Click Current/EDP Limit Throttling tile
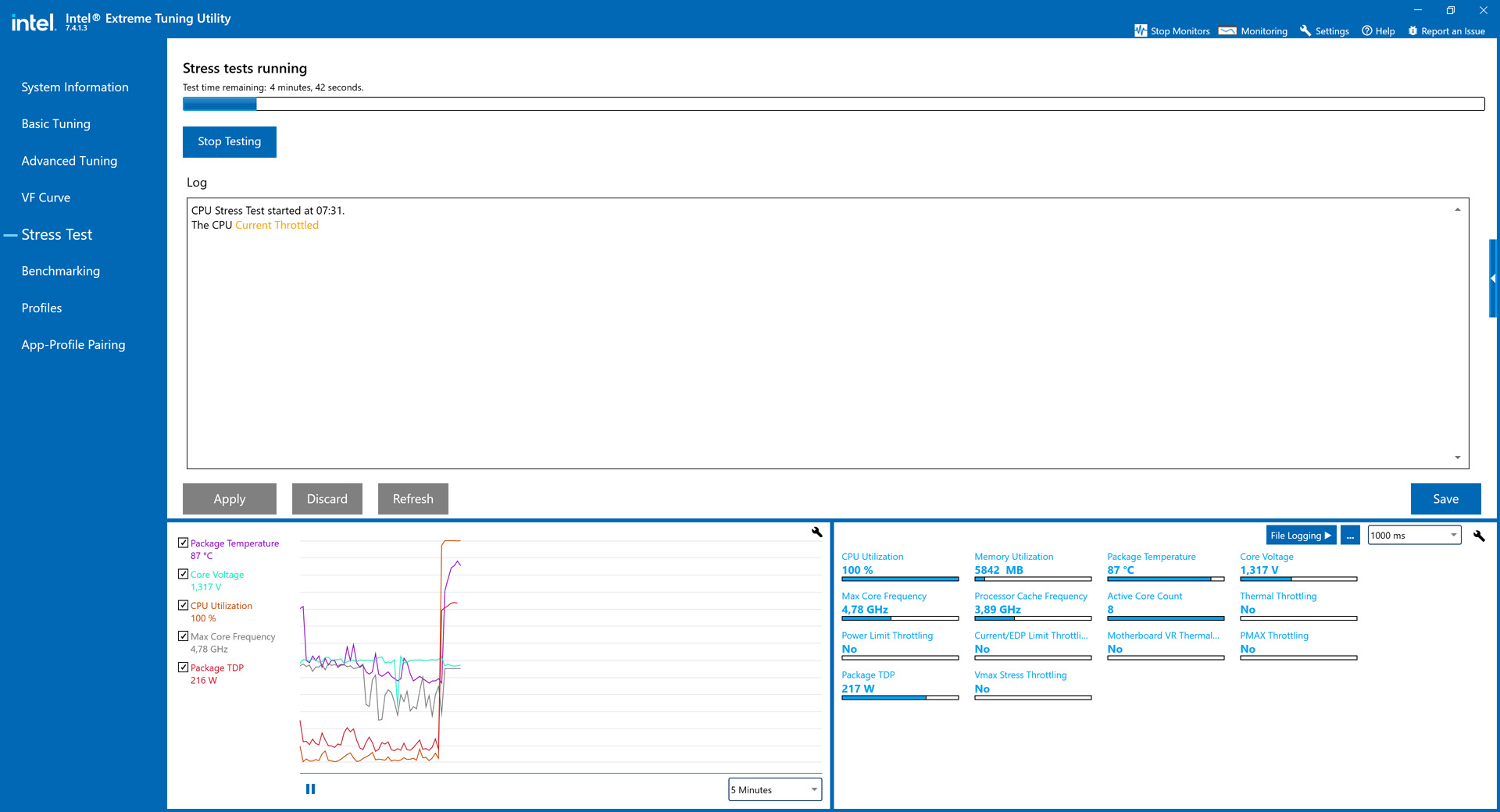 click(x=1033, y=646)
